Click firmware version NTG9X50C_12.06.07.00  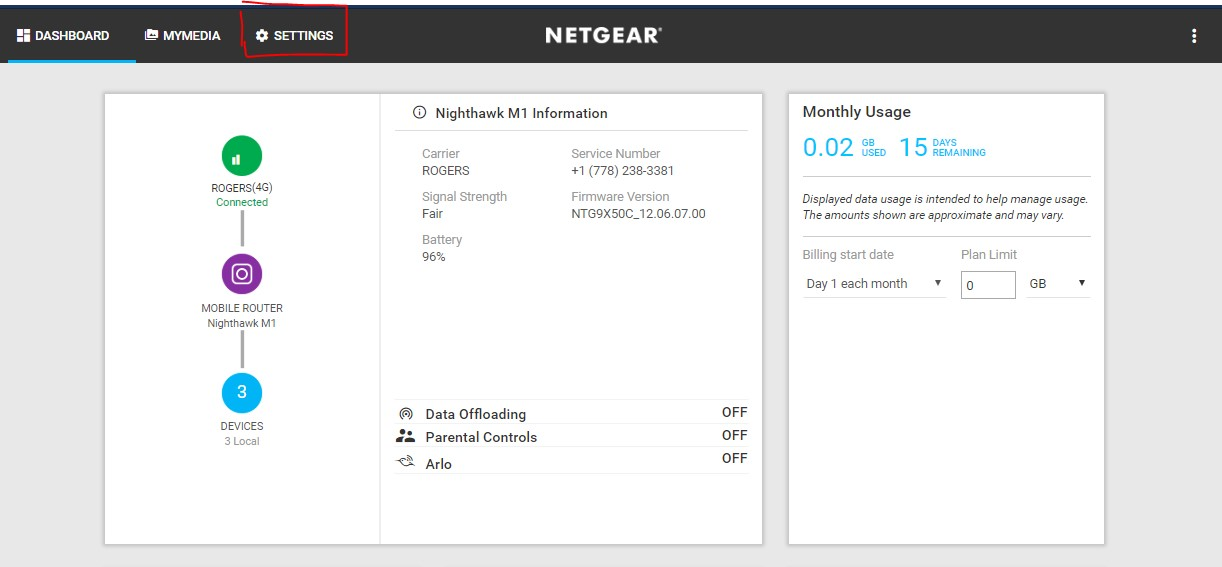point(638,214)
